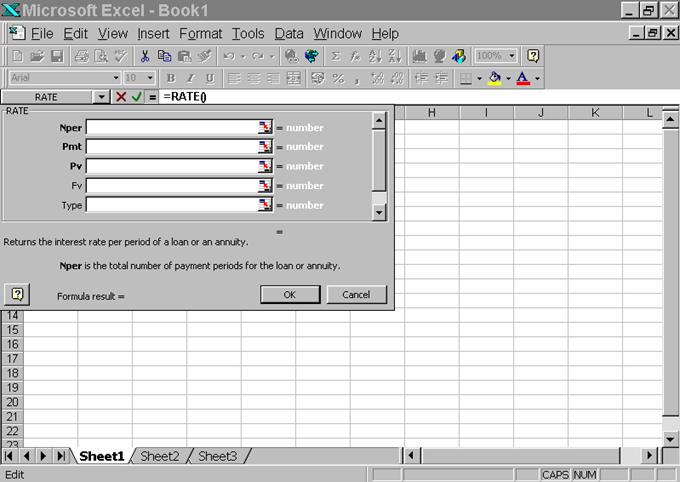Click the Type field range selector icon

pyautogui.click(x=265, y=205)
